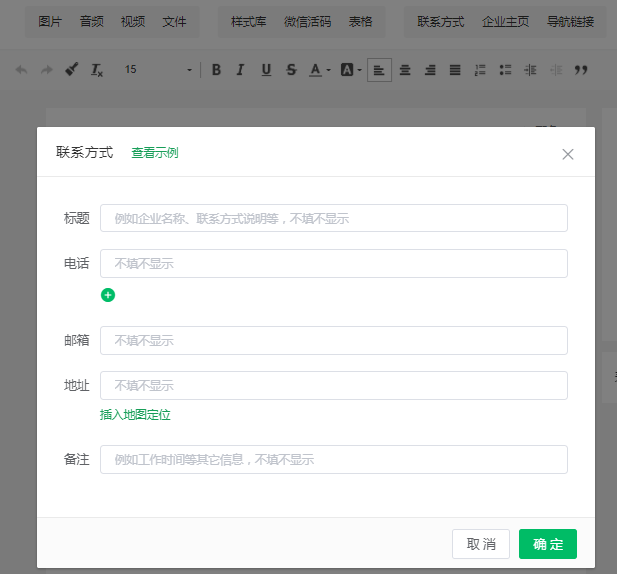The width and height of the screenshot is (617, 574).
Task: Open the 样式库 menu item
Action: 248,22
